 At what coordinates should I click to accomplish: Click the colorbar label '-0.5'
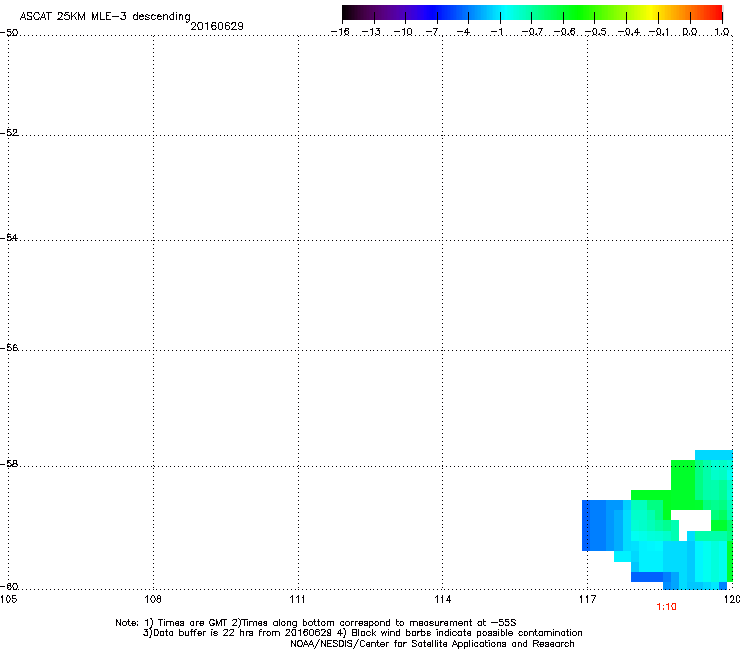point(596,32)
